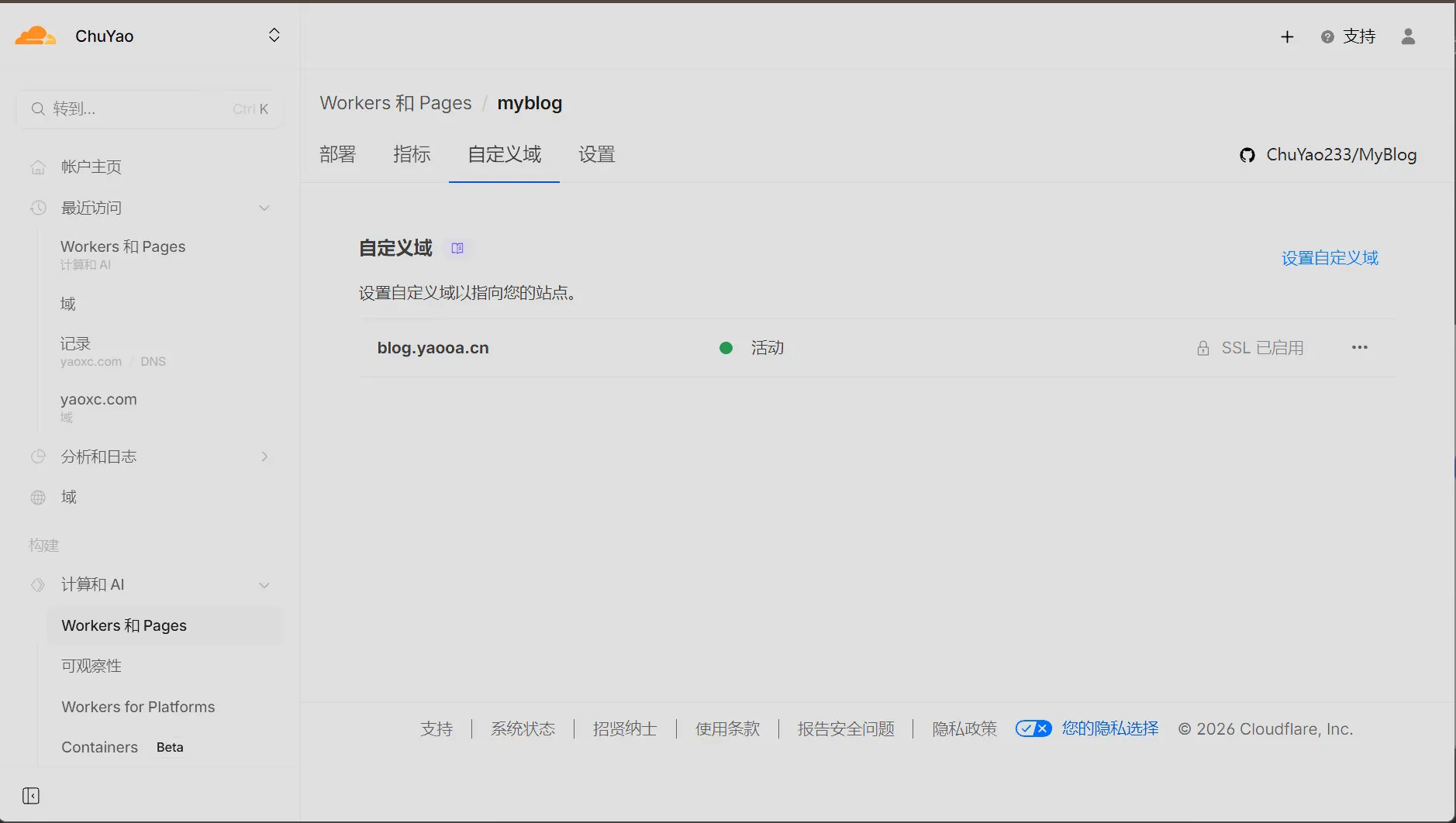Open the recent yaoxc.com domain entry
The height and width of the screenshot is (823, 1456).
[x=98, y=408]
